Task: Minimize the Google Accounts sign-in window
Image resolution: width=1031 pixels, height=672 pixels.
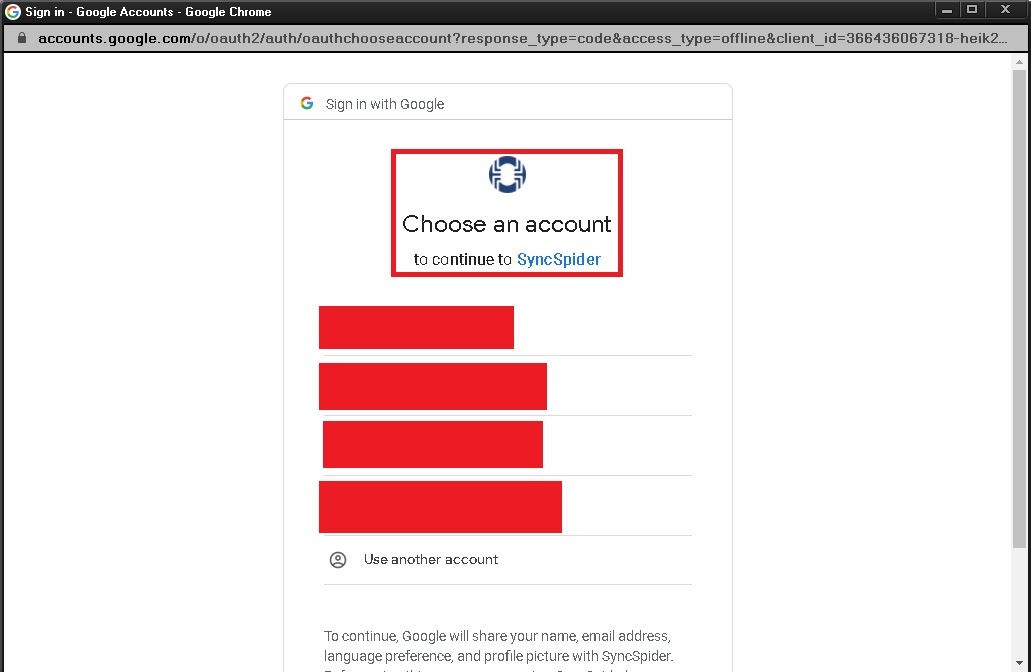Action: click(947, 10)
